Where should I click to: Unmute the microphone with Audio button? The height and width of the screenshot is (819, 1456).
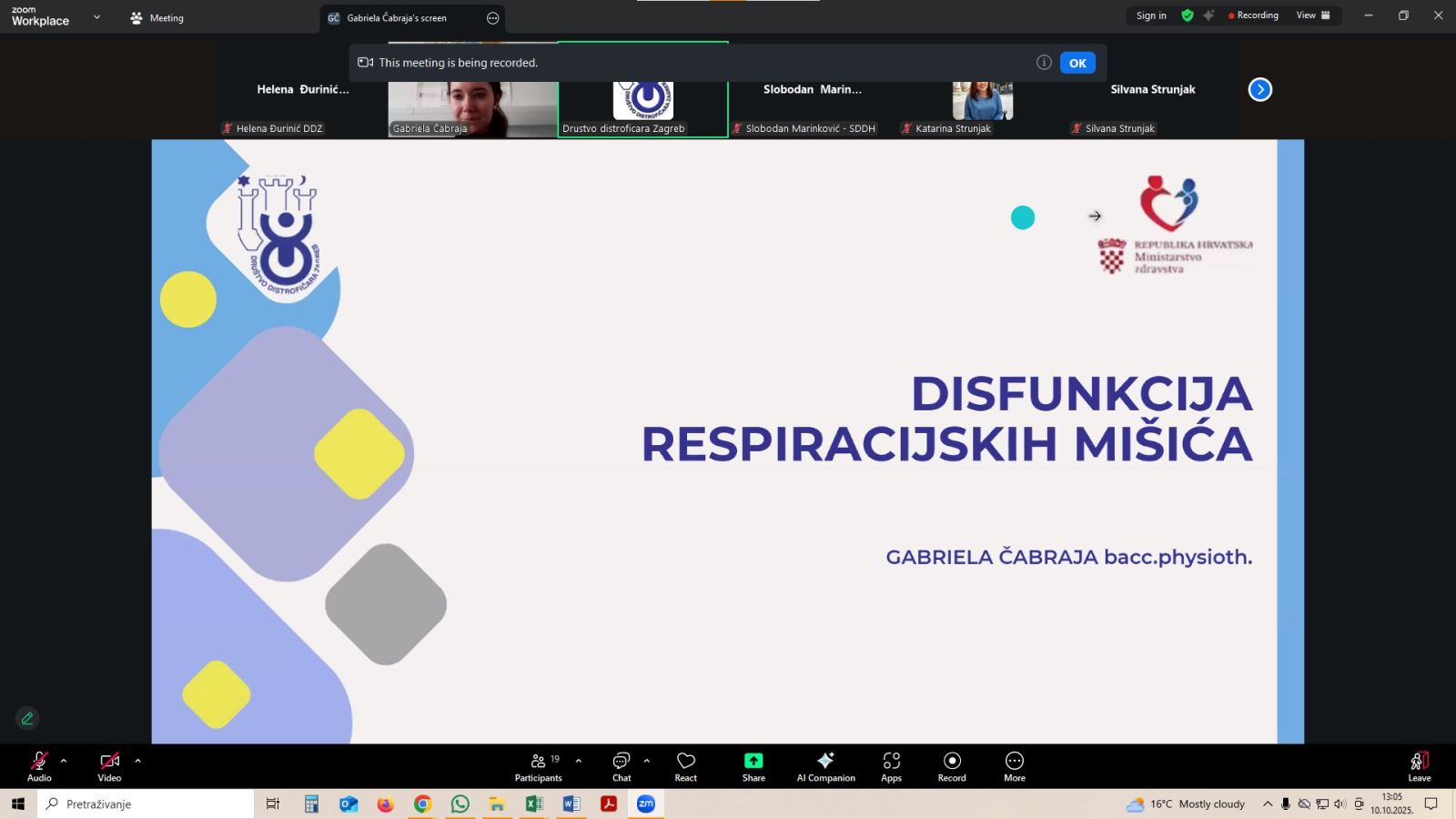coord(39,765)
